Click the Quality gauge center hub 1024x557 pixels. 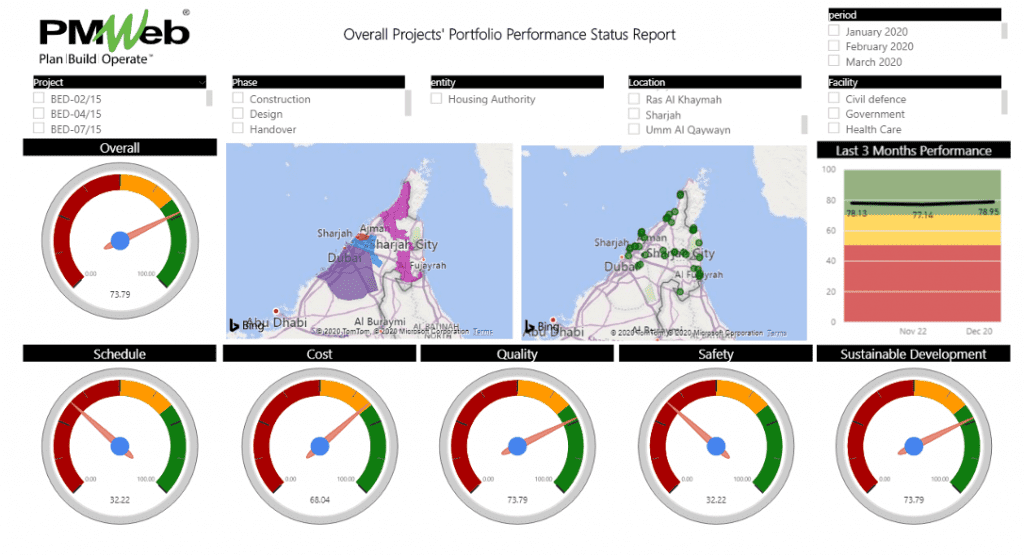[518, 447]
